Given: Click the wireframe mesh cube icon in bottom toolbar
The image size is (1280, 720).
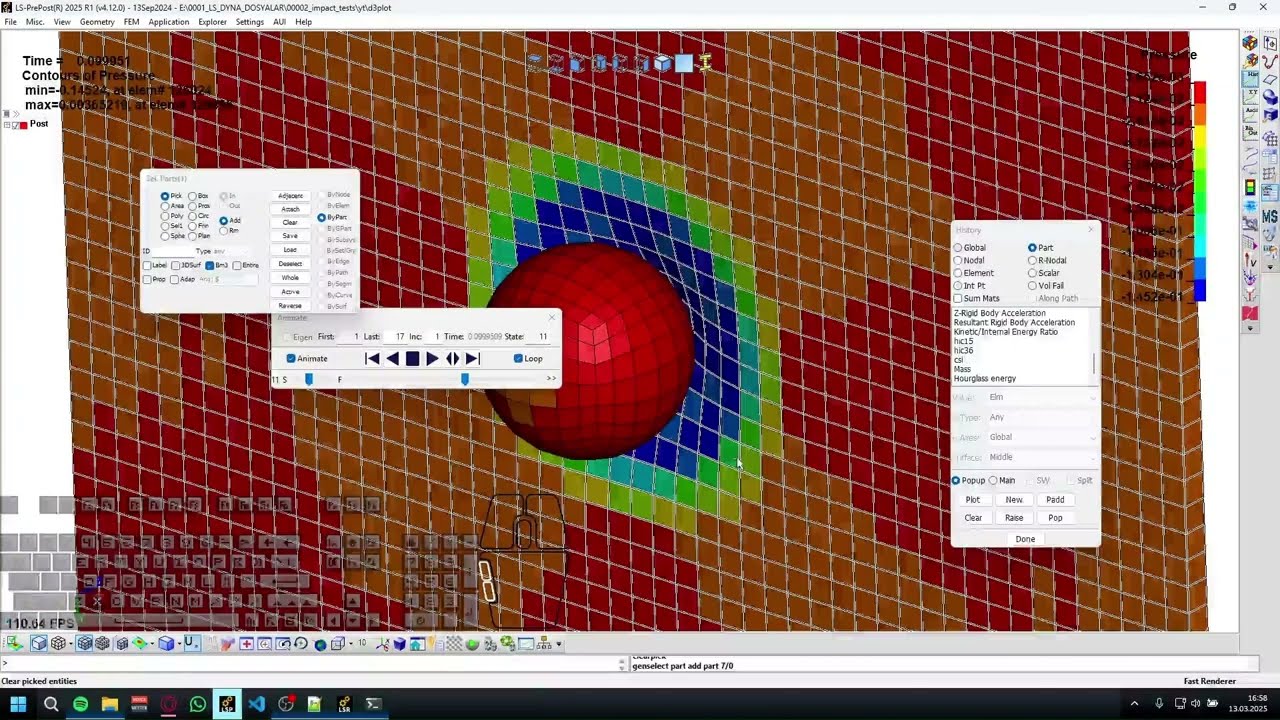Looking at the screenshot, I should pyautogui.click(x=59, y=643).
